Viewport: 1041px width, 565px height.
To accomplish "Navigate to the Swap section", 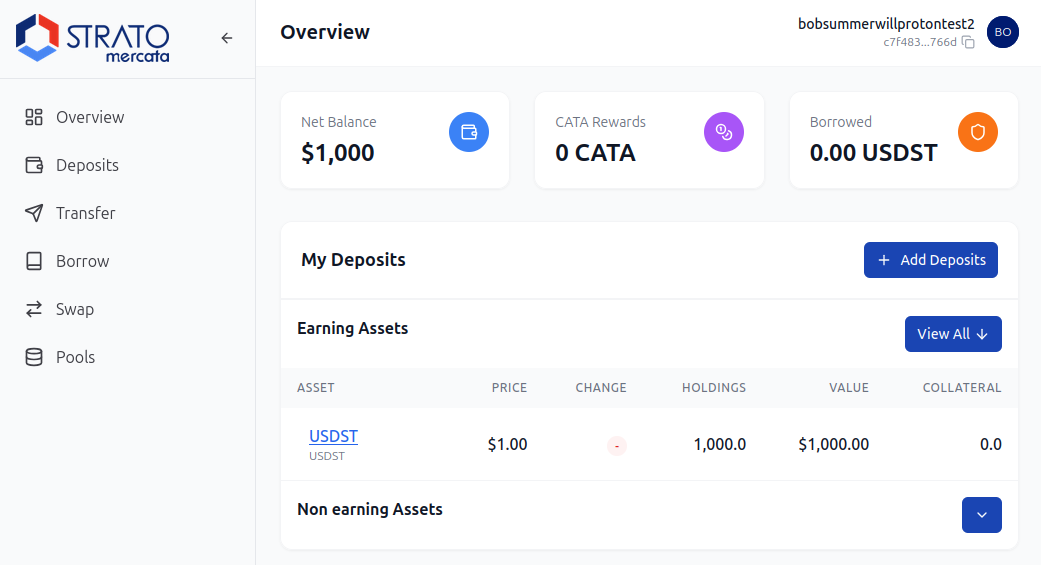I will click(75, 309).
